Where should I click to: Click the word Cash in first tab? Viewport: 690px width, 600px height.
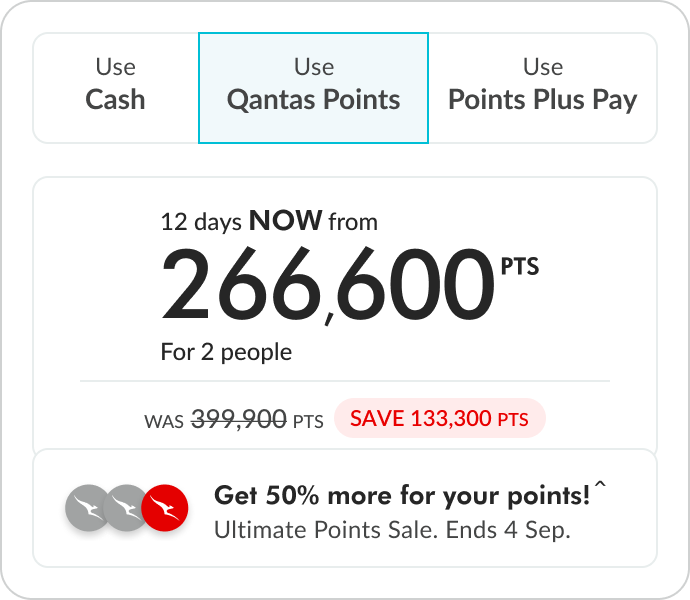[x=115, y=99]
